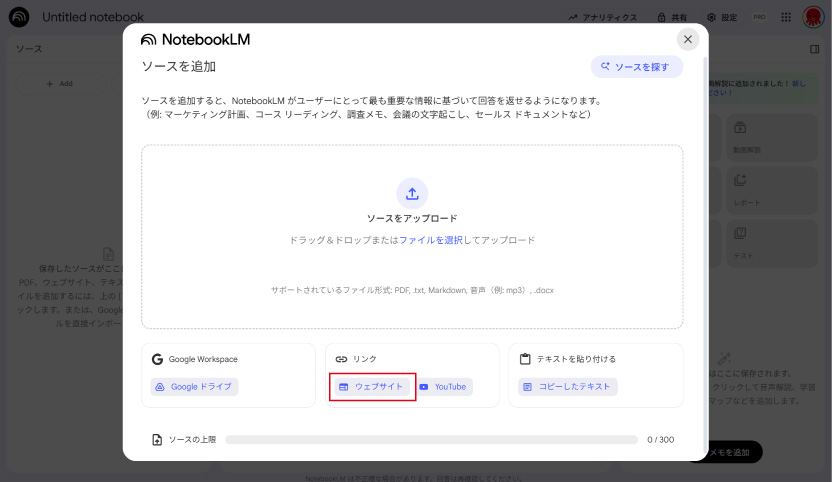This screenshot has height=482, width=832.
Task: Open Google apps grid icon
Action: click(786, 17)
